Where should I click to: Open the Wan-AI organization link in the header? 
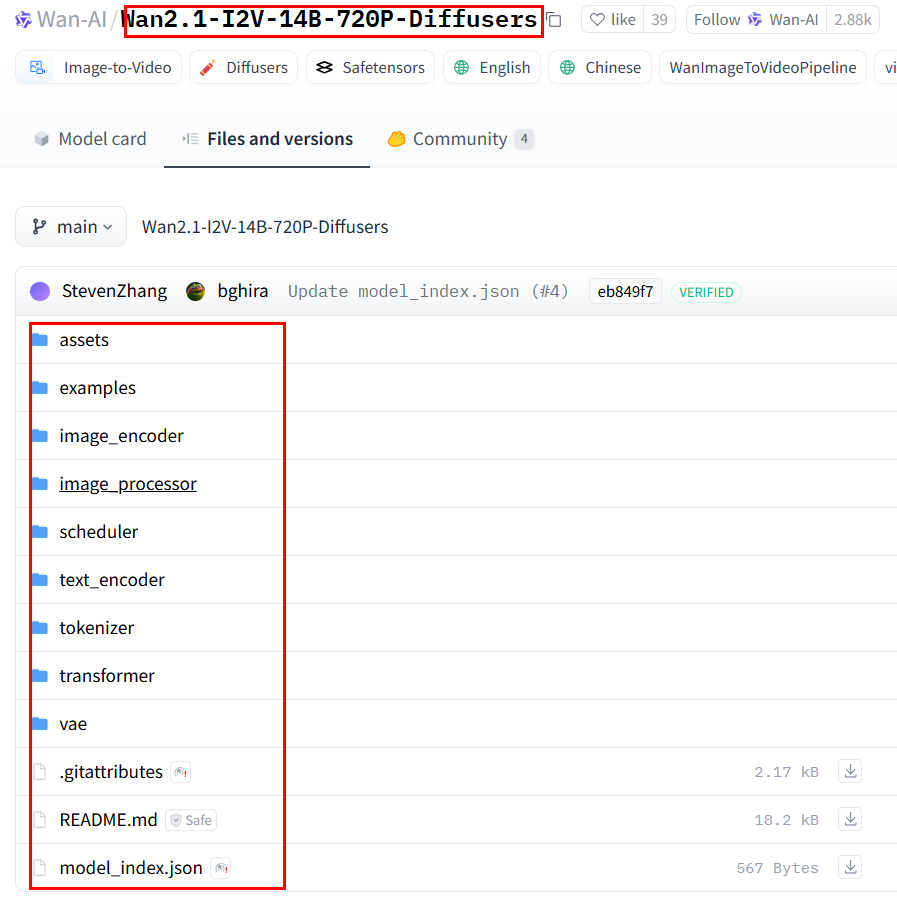point(72,20)
